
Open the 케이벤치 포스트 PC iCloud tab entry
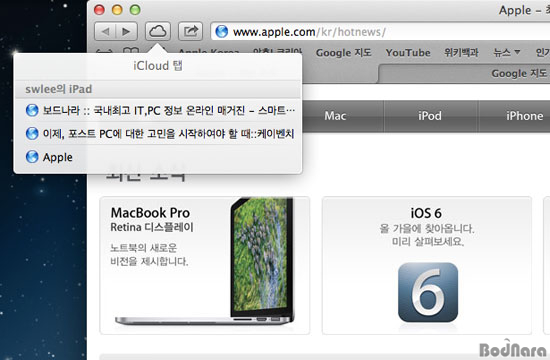coord(158,134)
